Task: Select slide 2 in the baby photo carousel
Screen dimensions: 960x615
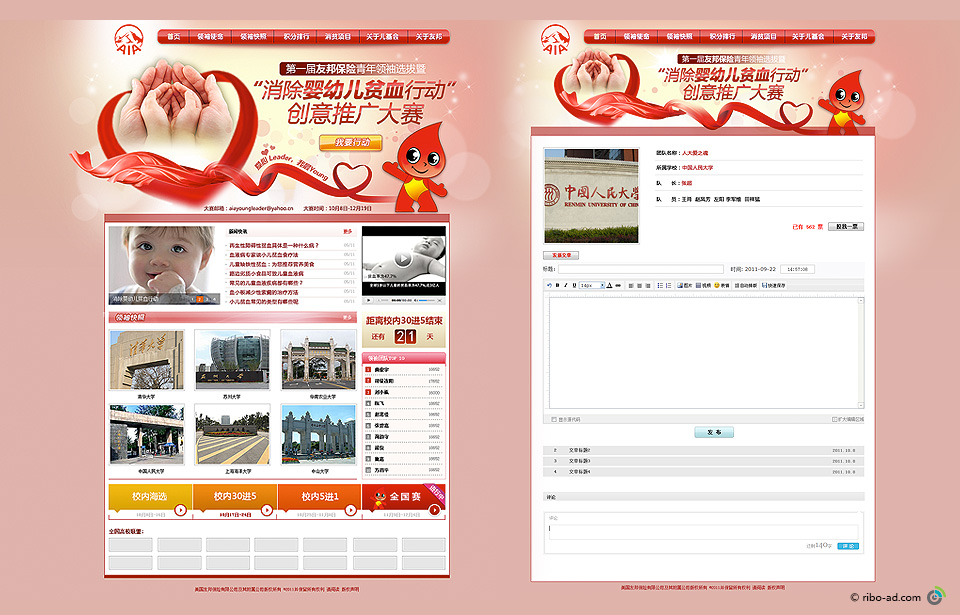Action: pyautogui.click(x=199, y=299)
